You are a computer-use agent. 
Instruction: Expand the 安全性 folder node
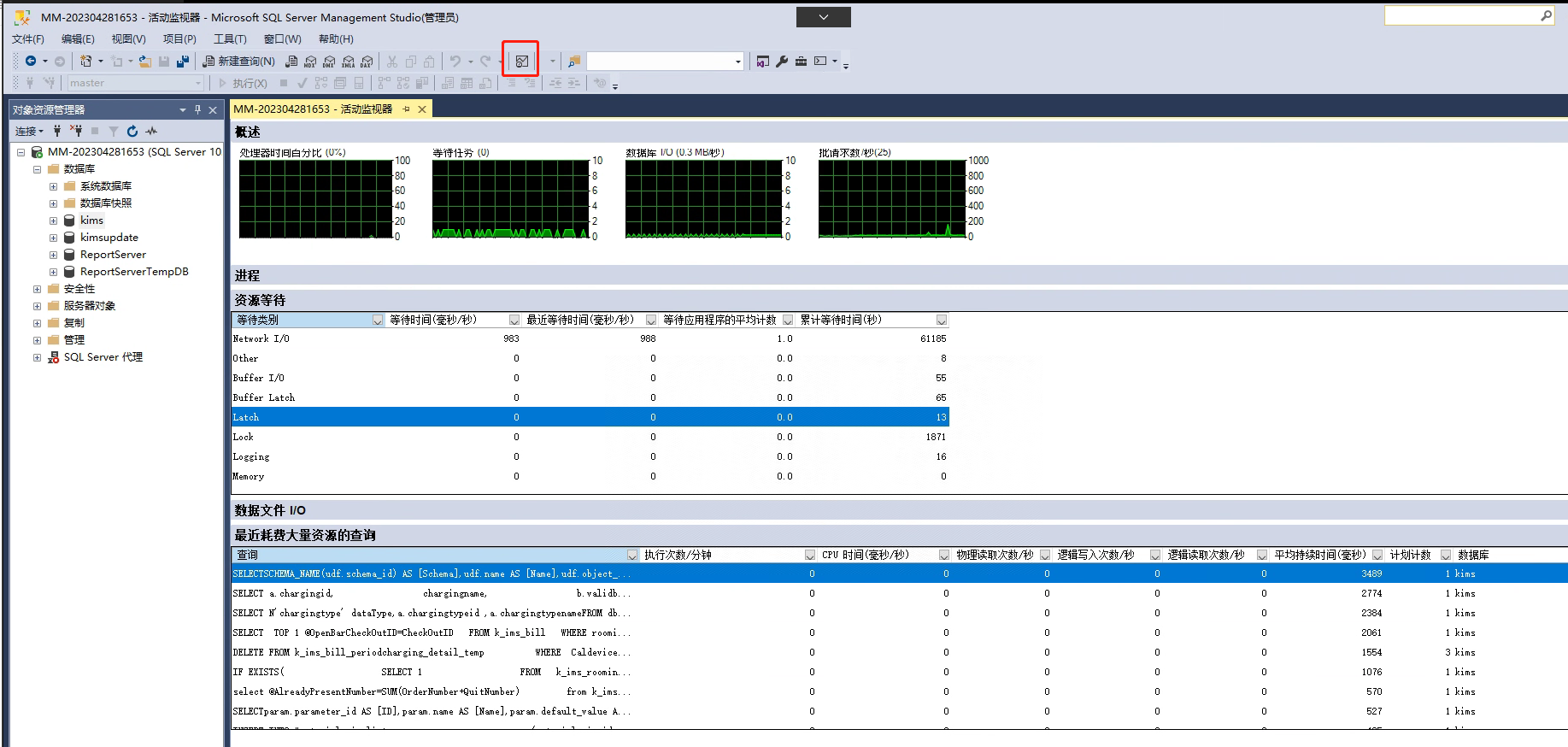(x=37, y=289)
